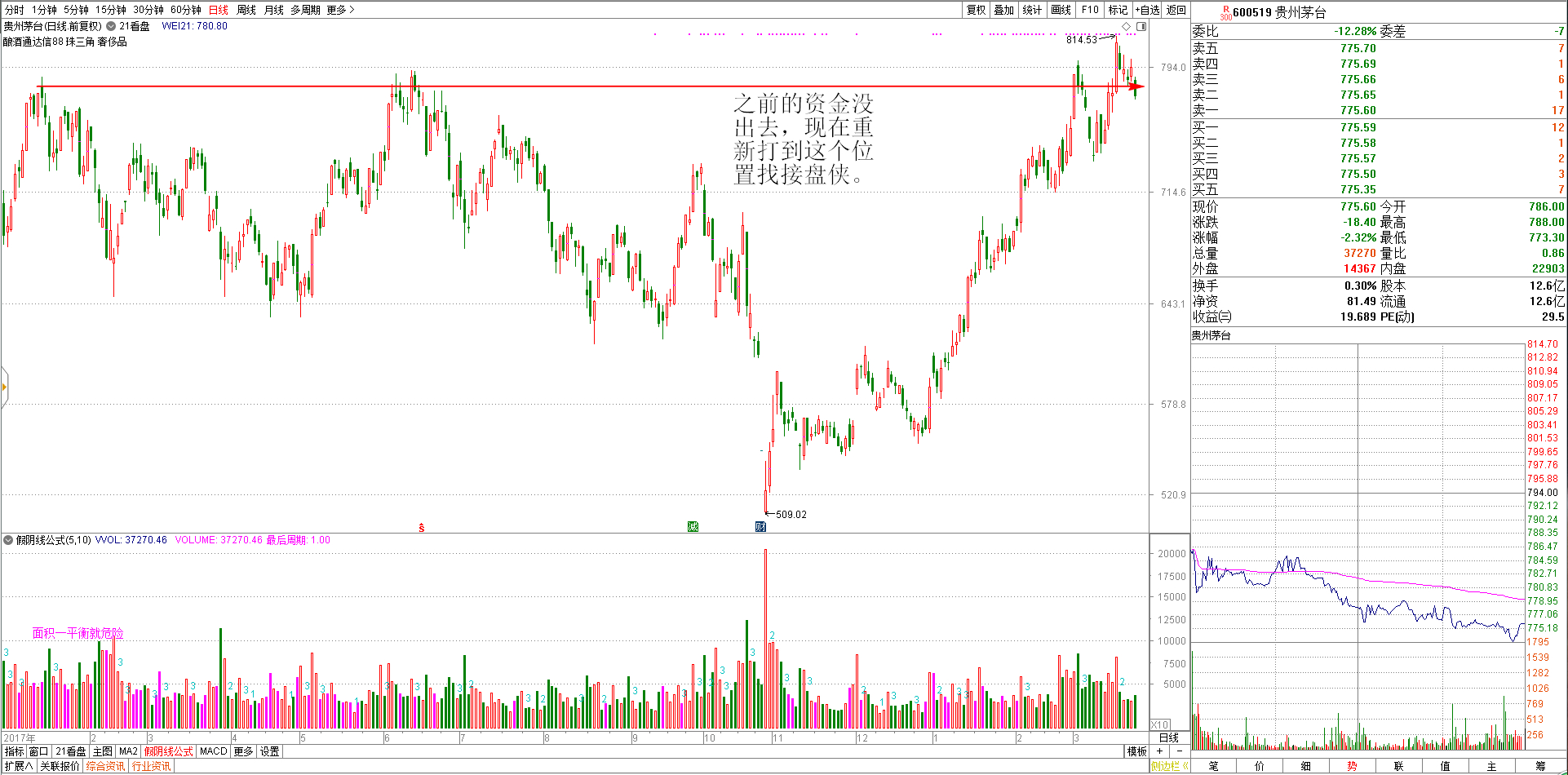Viewport: 1568px width, 775px height.
Task: Click the R300 margin badge icon
Action: [1225, 13]
